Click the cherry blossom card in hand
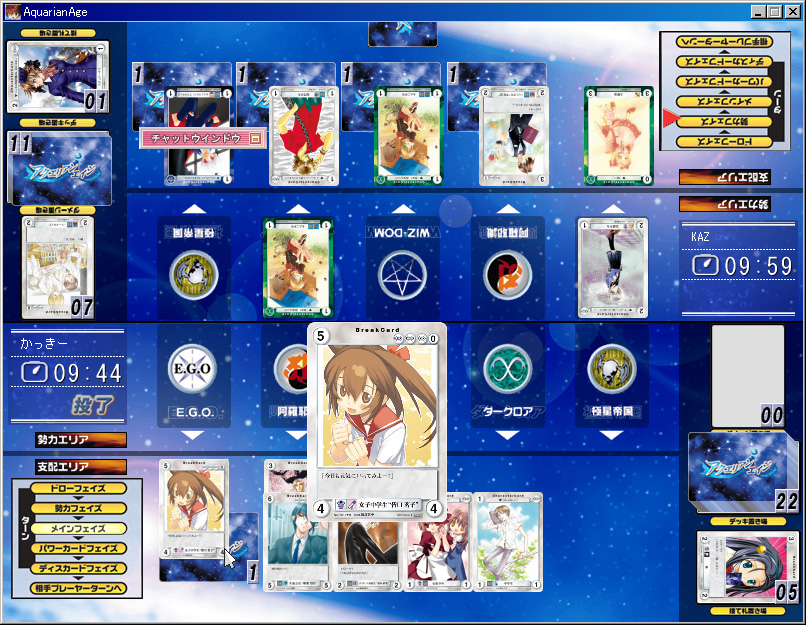Viewport: 806px width, 625px height. coord(286,476)
